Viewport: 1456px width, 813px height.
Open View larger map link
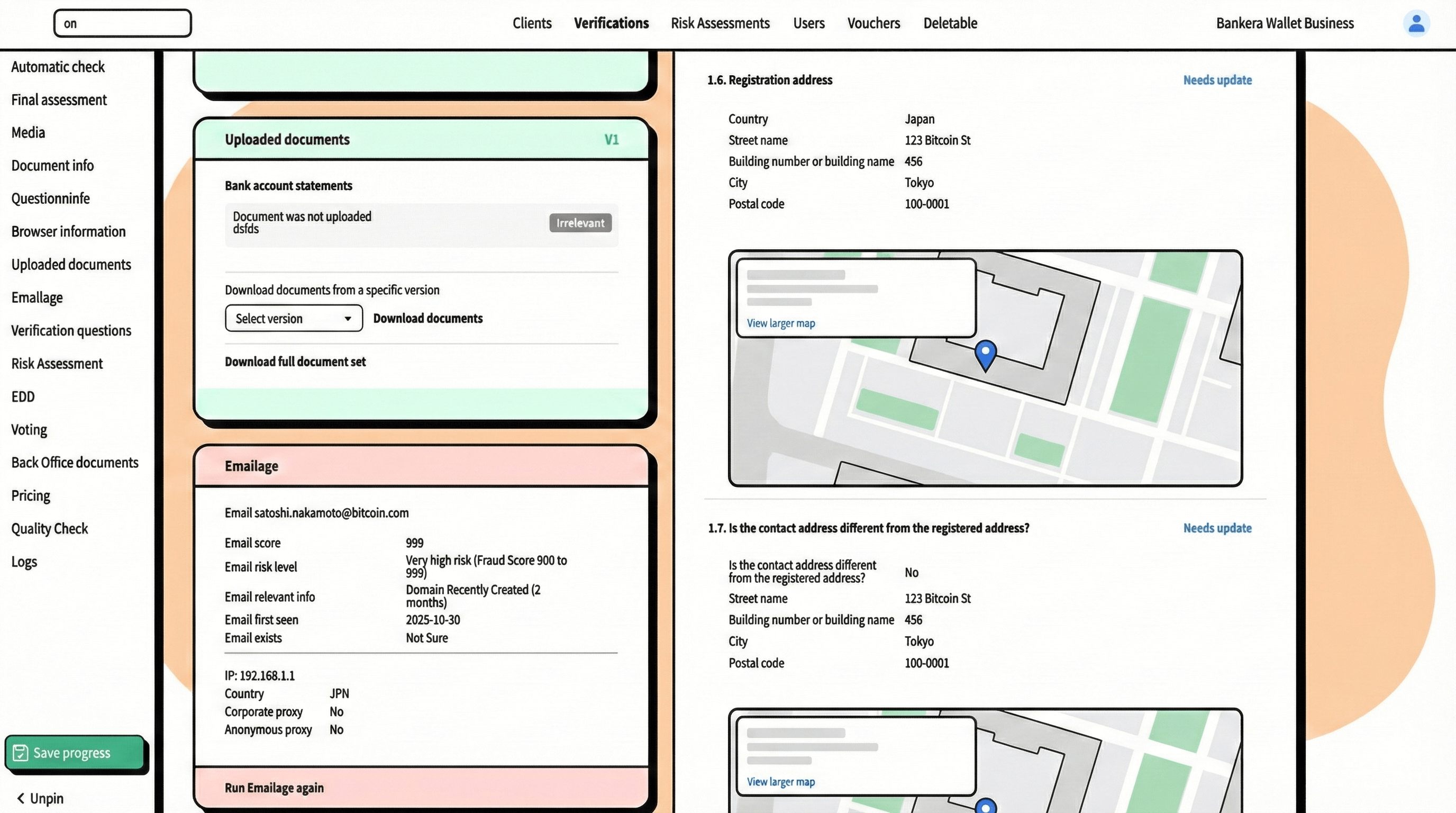[780, 323]
